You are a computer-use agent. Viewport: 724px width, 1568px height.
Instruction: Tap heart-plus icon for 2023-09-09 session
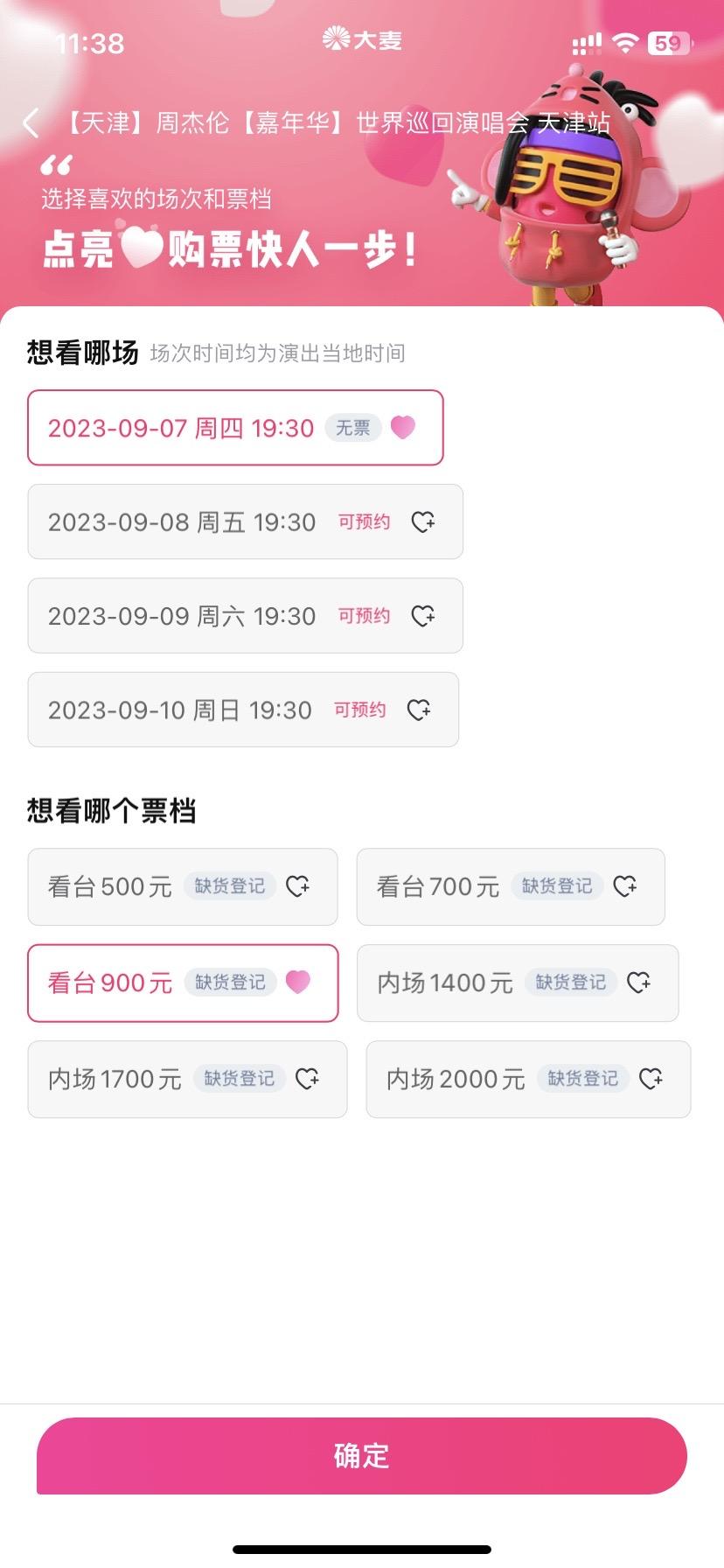423,616
